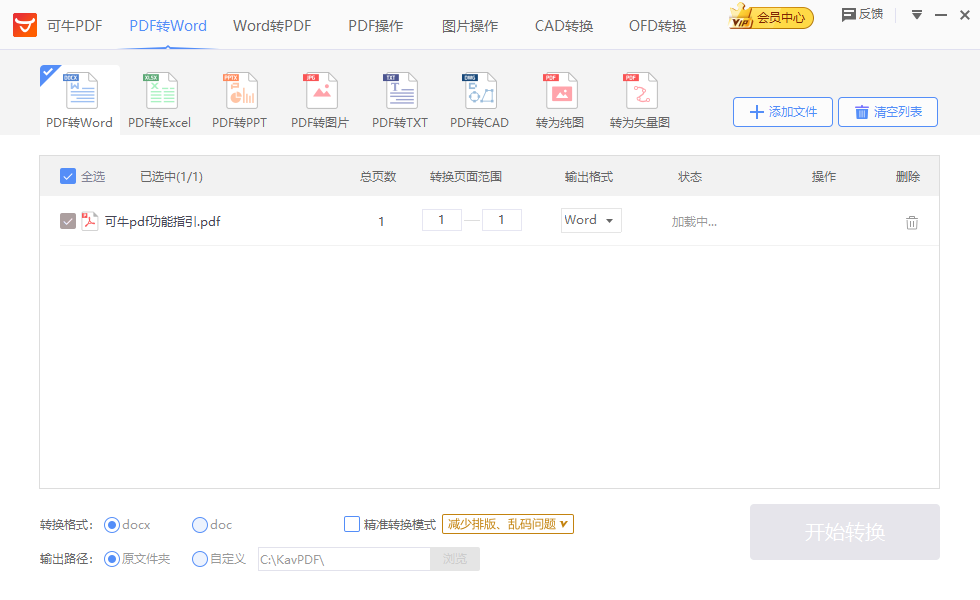The image size is (980, 600).
Task: Open the 反馈 feedback icon
Action: tap(848, 14)
